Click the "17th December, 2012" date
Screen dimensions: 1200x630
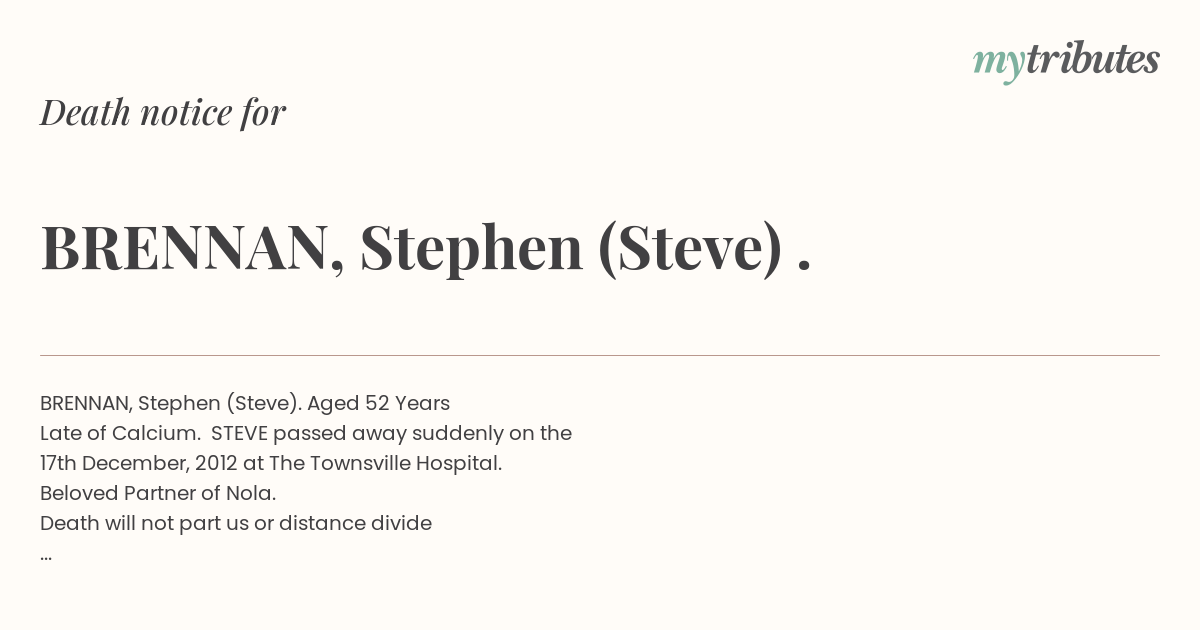138,464
